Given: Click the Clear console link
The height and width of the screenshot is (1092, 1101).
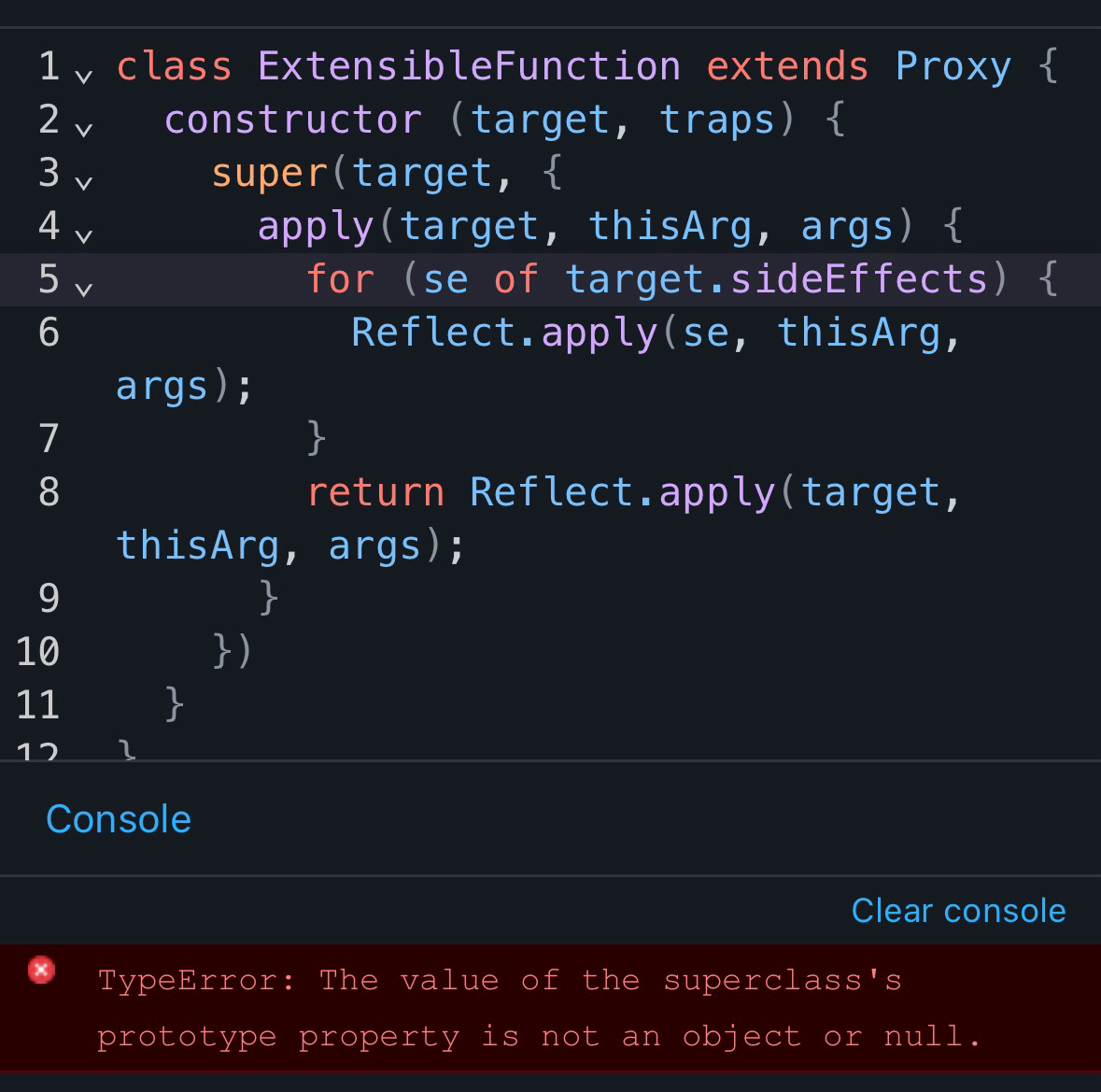Looking at the screenshot, I should (x=958, y=911).
